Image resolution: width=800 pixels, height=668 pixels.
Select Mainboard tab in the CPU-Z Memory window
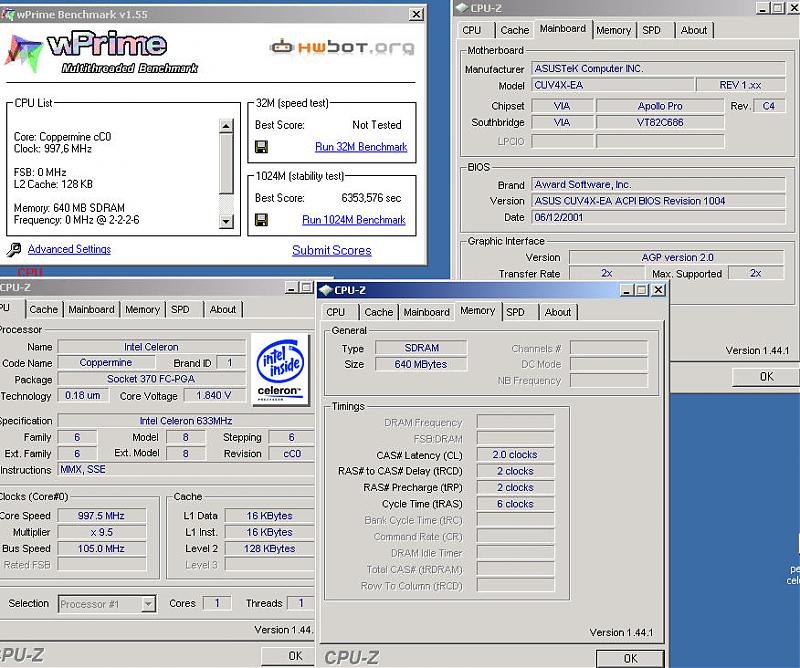click(427, 312)
